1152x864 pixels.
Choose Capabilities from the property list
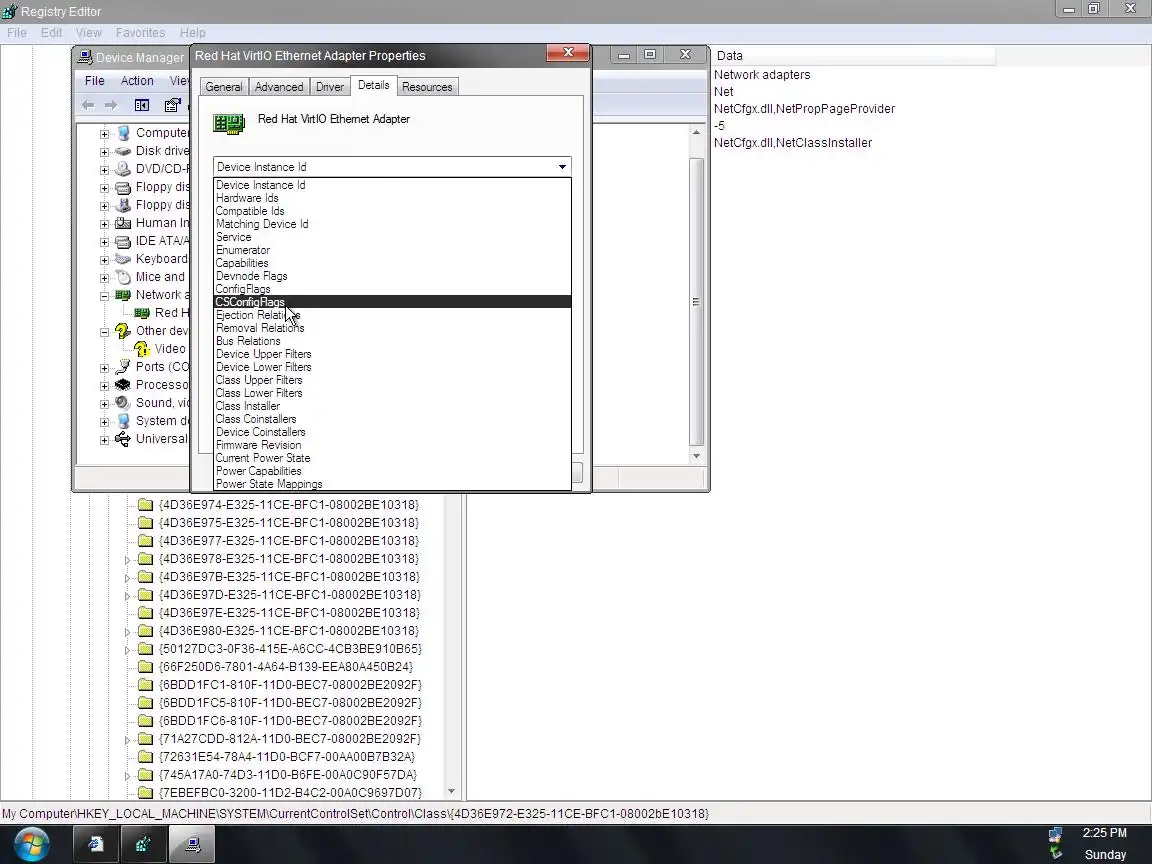coord(392,263)
